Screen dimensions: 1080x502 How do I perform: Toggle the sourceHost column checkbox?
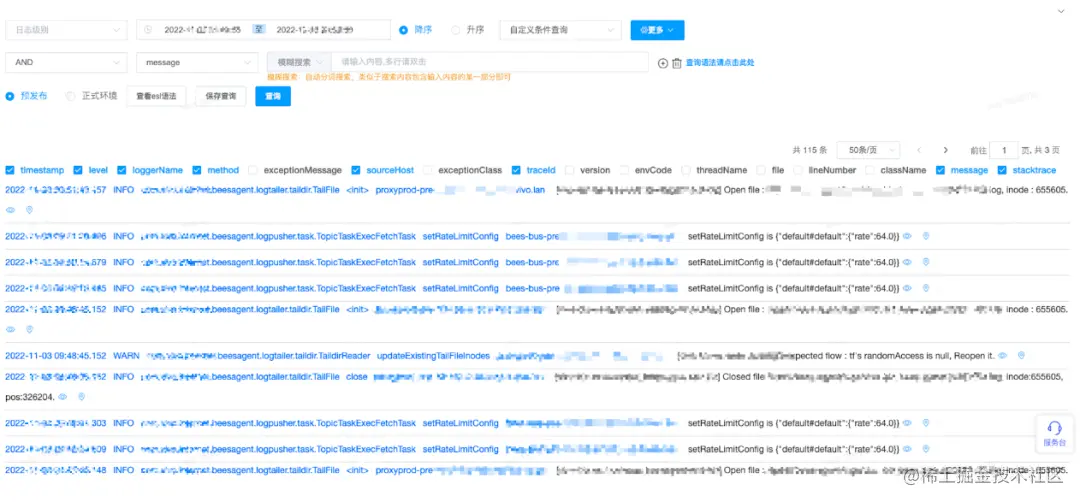pyautogui.click(x=355, y=170)
